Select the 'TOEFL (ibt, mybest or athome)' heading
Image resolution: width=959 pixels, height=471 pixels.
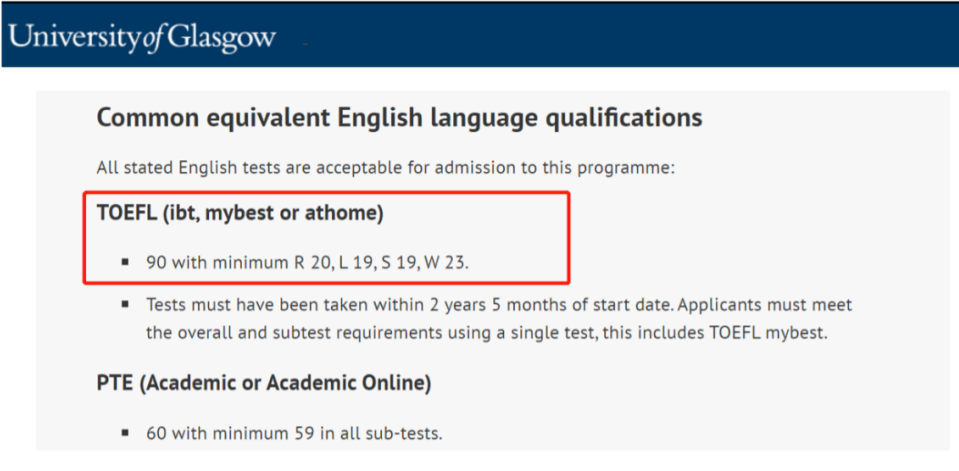[x=240, y=215]
